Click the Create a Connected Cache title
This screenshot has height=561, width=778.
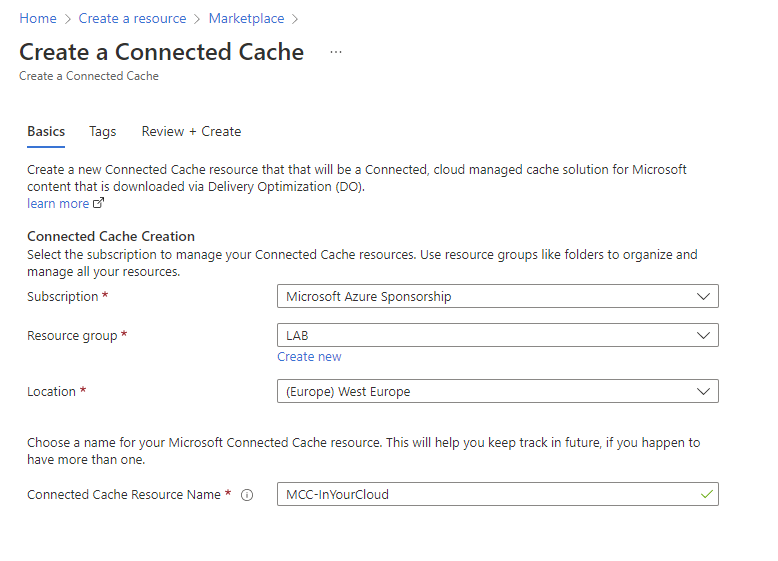[161, 52]
